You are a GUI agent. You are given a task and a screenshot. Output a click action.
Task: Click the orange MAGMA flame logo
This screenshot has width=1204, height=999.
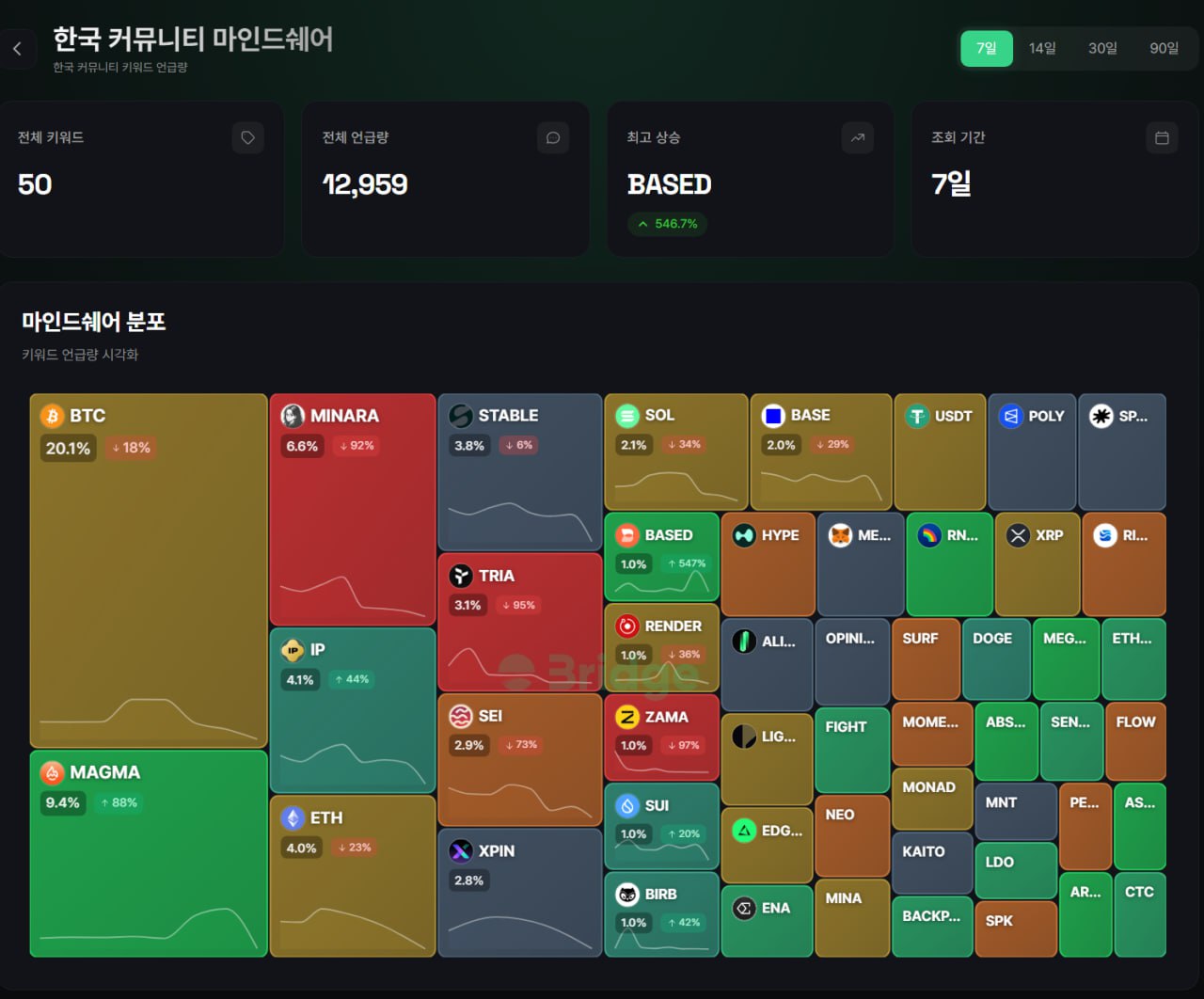point(52,772)
